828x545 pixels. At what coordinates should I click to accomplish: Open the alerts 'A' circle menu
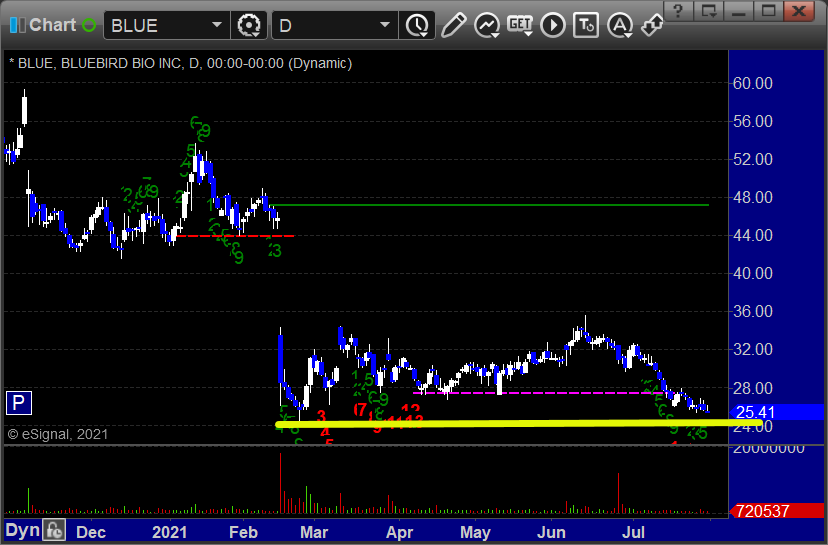[x=620, y=25]
